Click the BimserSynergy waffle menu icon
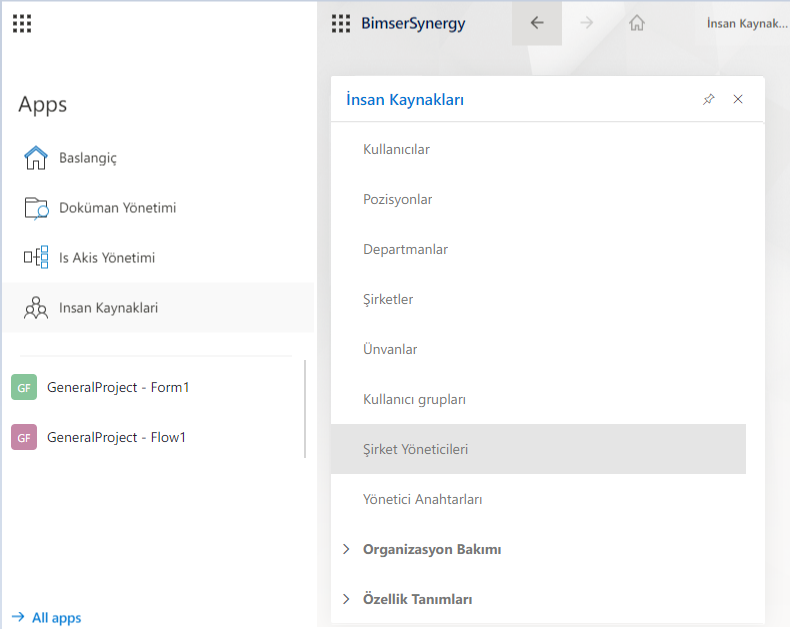 [x=341, y=24]
